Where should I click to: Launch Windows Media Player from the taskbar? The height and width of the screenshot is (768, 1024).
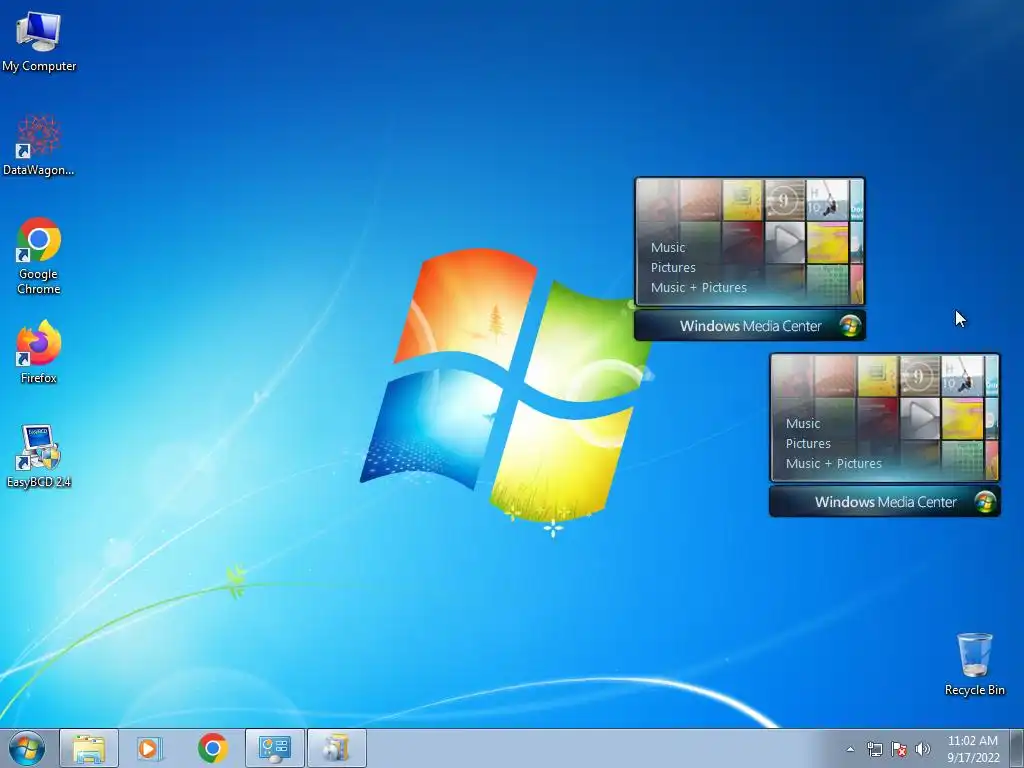tap(149, 748)
